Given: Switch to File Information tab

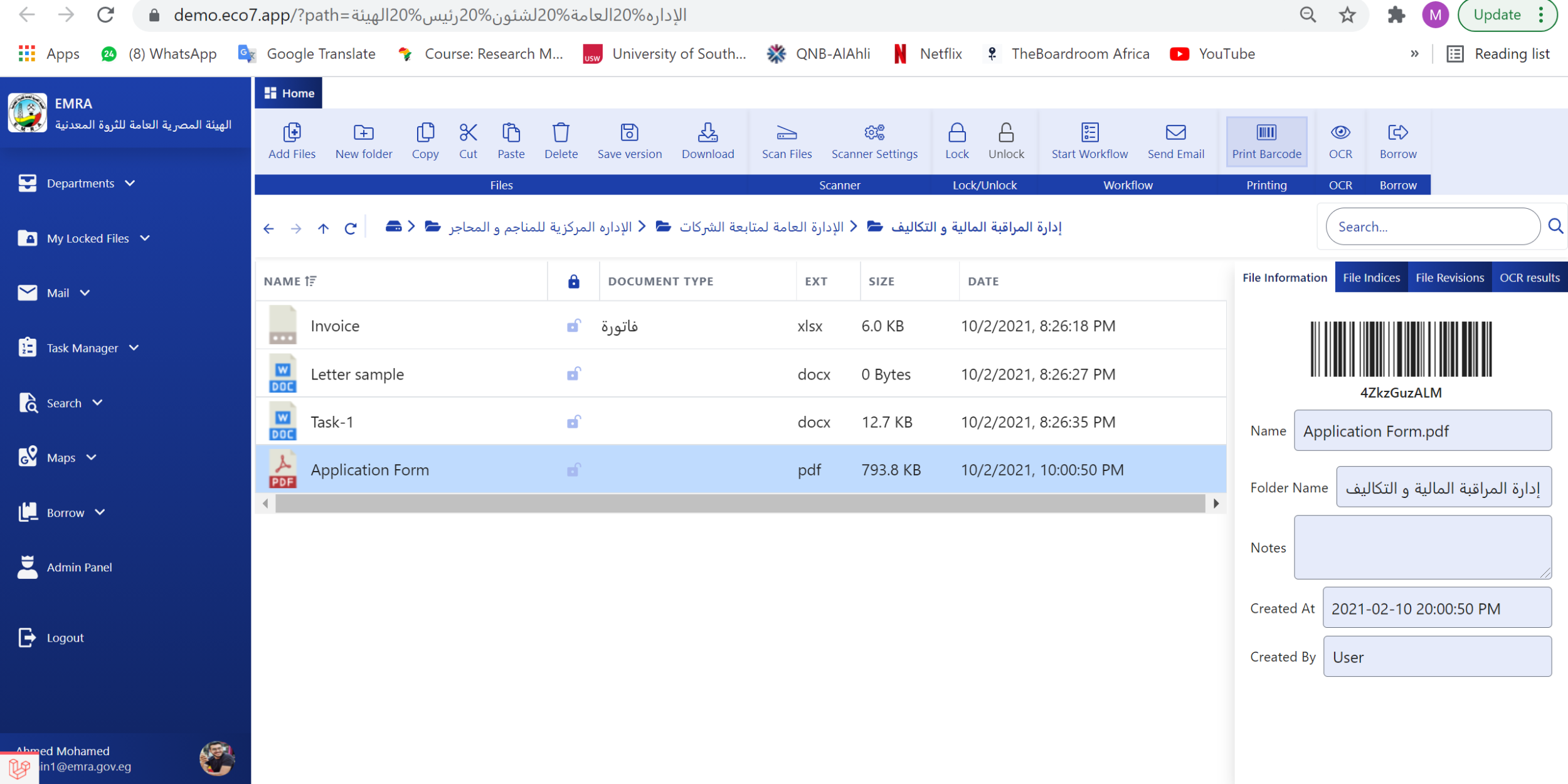Looking at the screenshot, I should click(x=1285, y=277).
